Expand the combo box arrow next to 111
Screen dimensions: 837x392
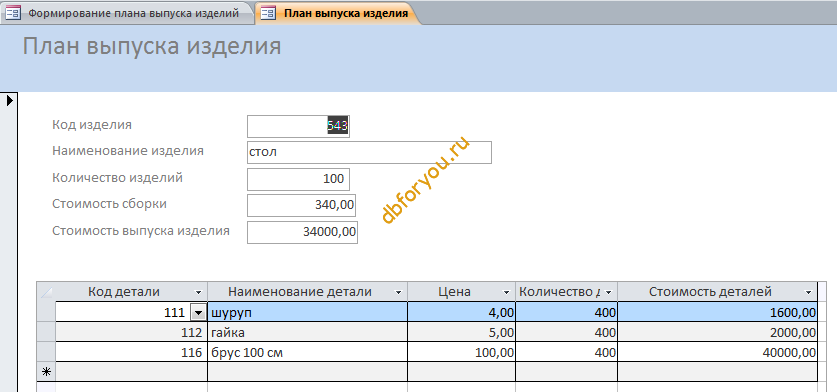[198, 312]
